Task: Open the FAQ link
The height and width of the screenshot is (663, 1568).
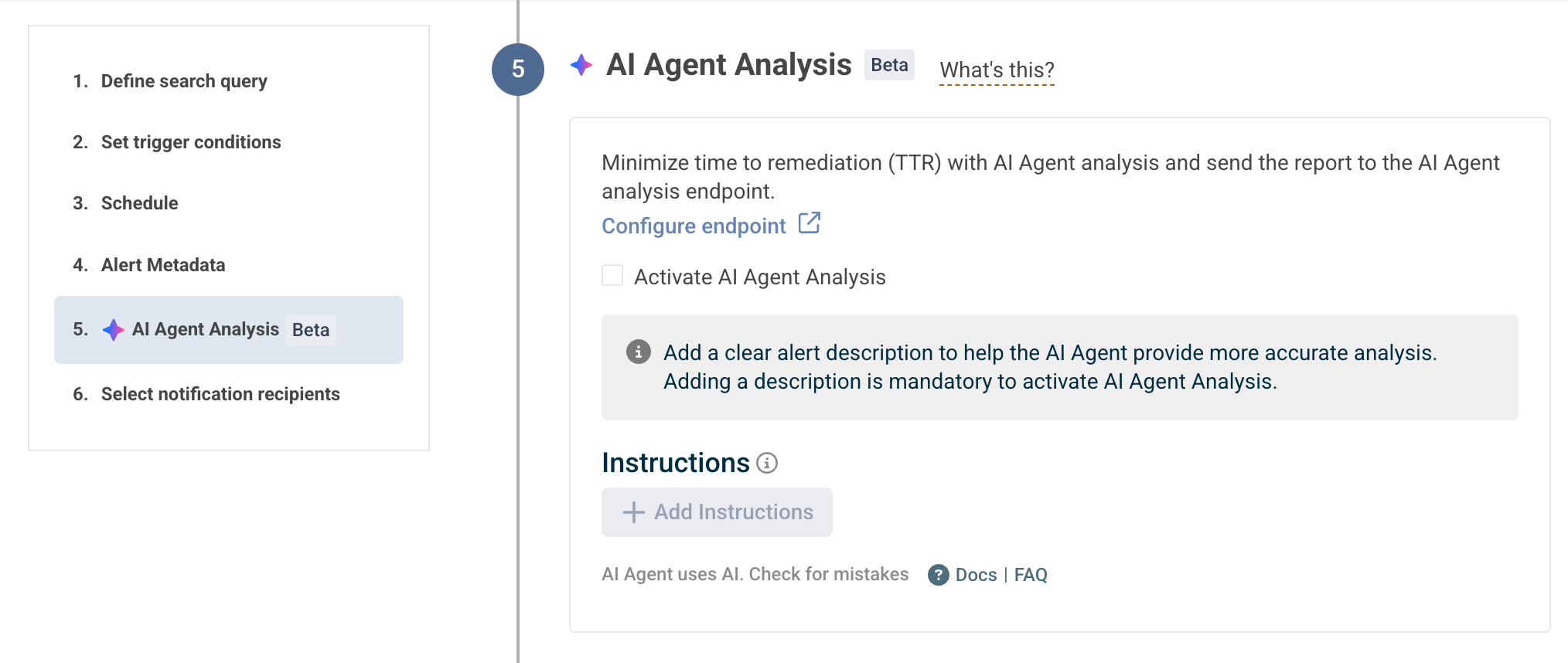Action: (1031, 575)
